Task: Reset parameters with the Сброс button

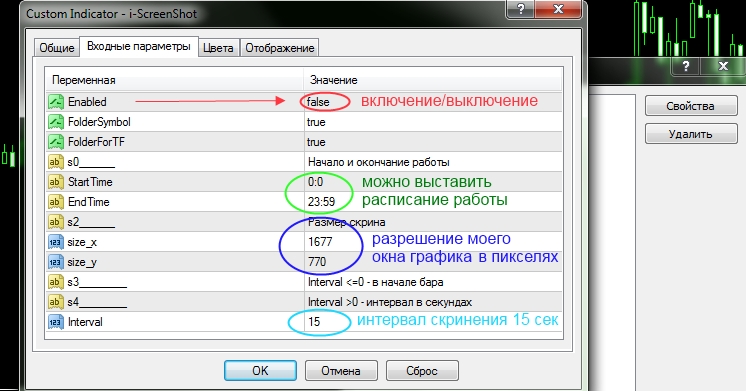Action: [422, 371]
